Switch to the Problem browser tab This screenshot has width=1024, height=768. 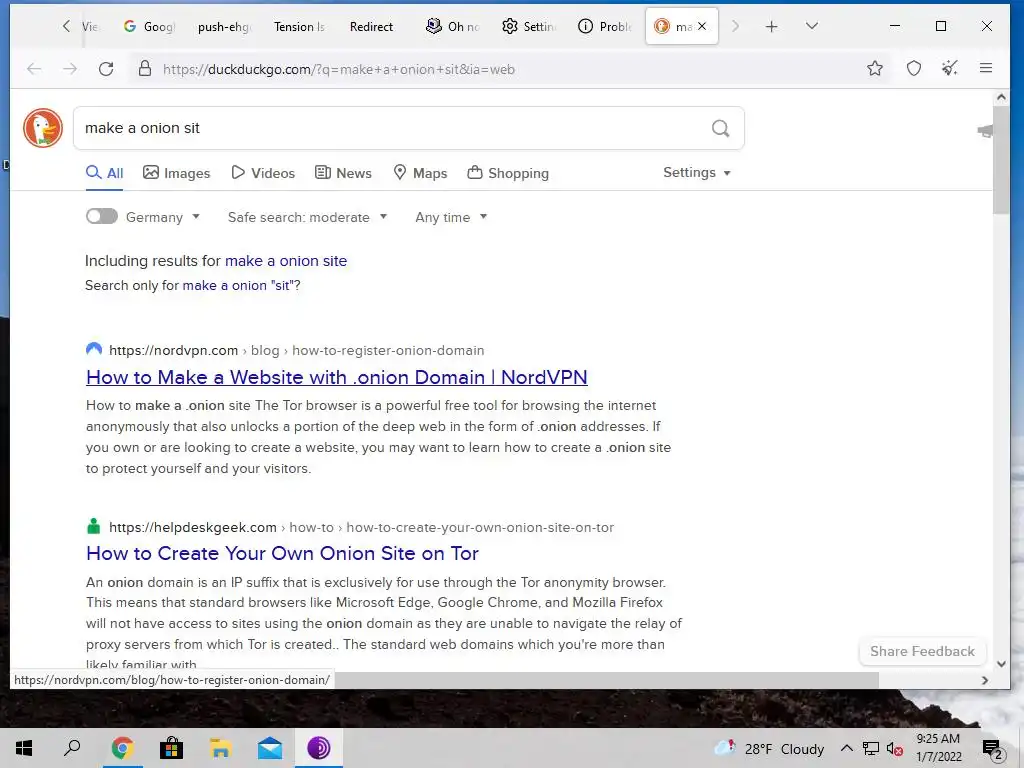[x=605, y=26]
